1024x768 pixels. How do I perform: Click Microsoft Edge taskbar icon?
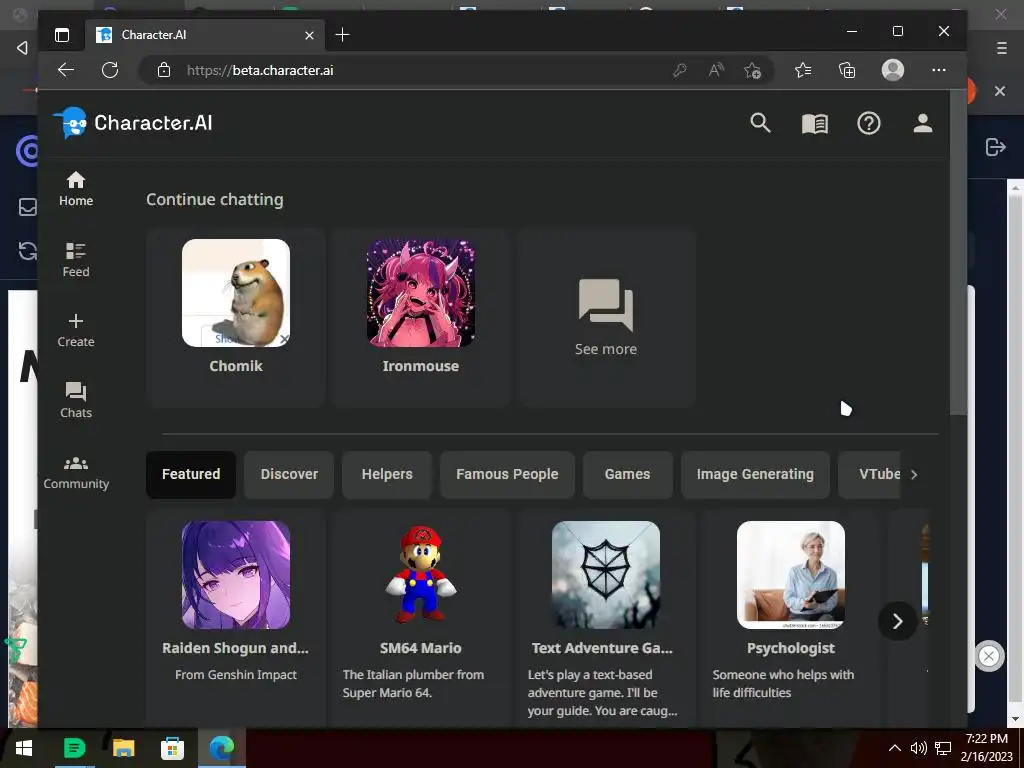221,748
